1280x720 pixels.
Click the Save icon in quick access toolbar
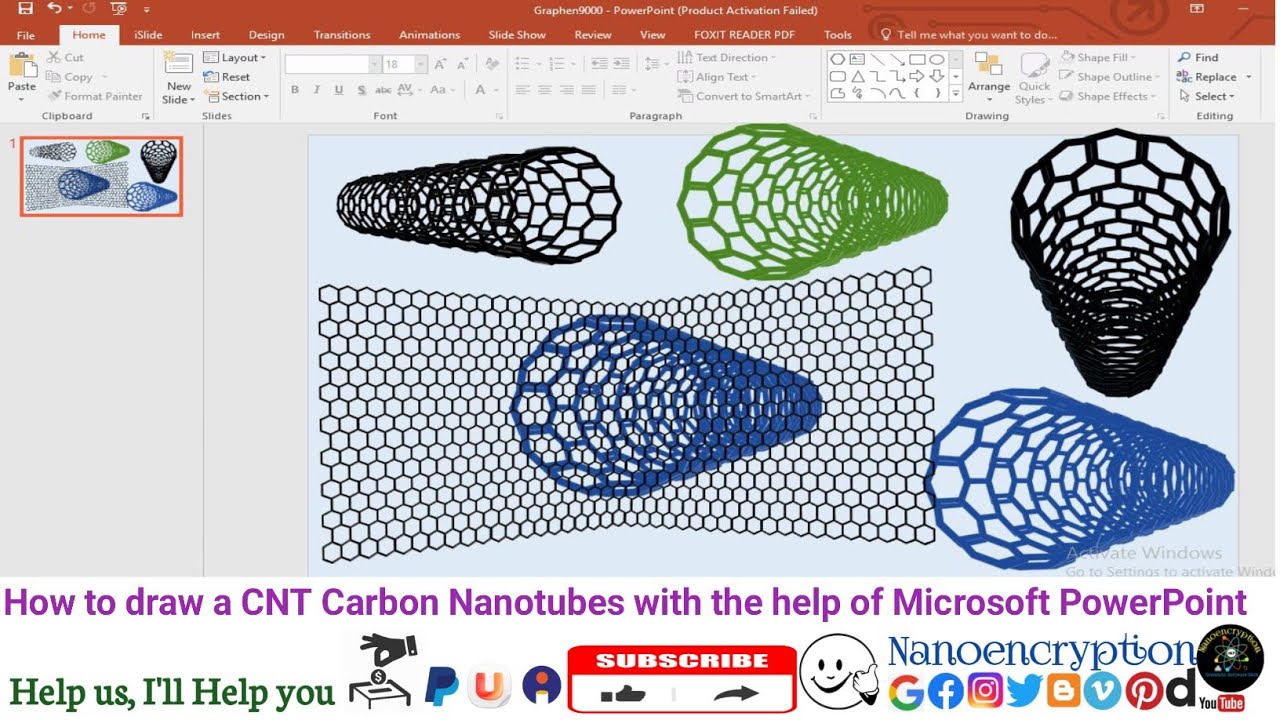pos(25,9)
